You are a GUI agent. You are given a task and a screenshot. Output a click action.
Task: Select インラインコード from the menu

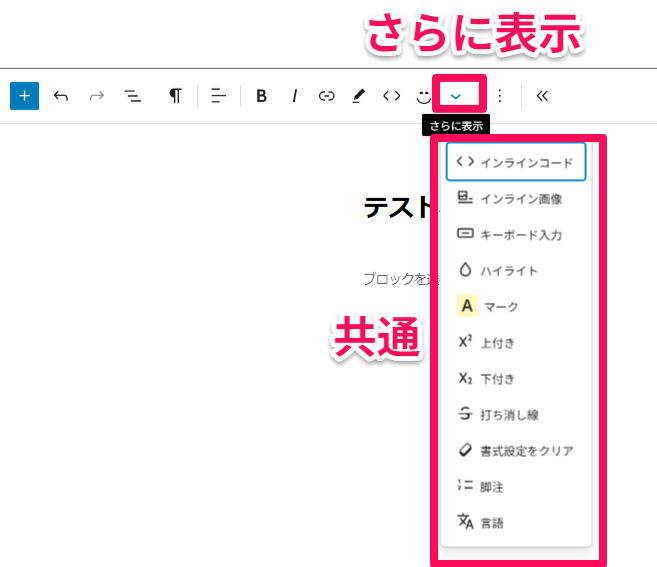515,162
